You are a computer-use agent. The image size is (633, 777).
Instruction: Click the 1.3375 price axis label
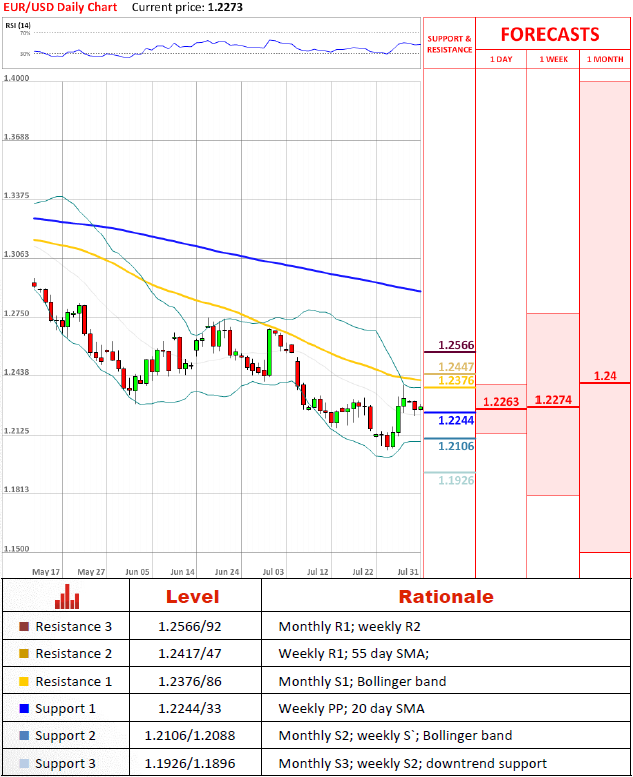point(16,195)
